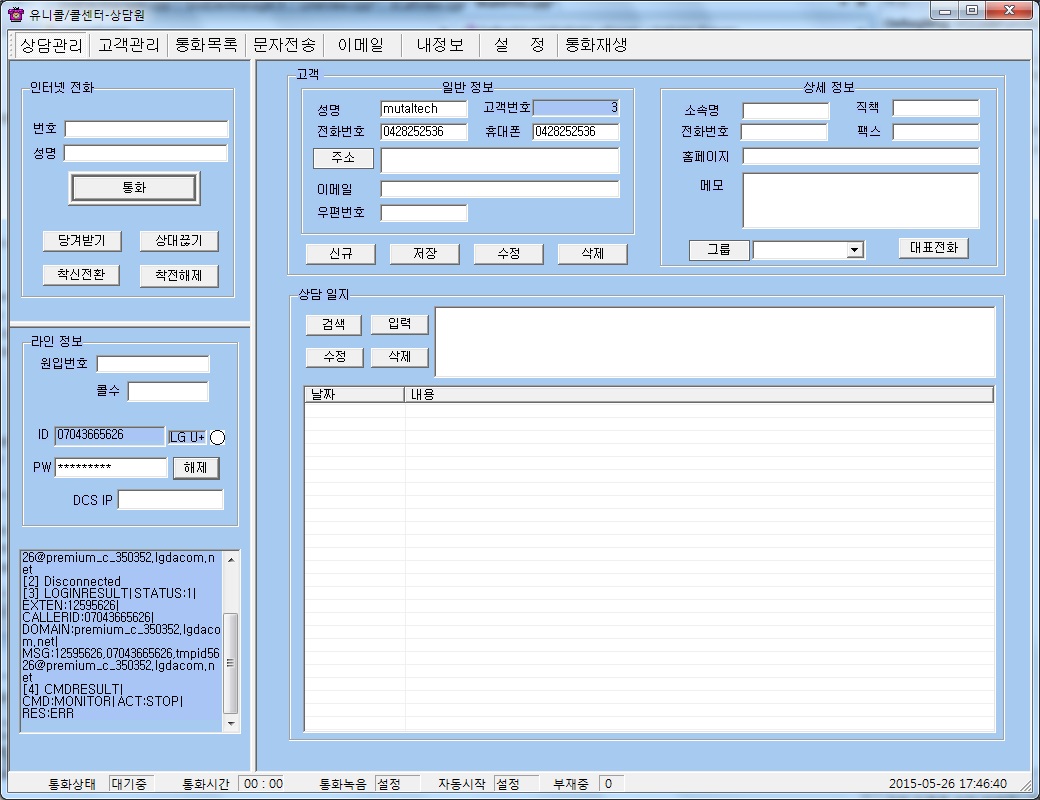Click the 상대끊기 button
This screenshot has width=1040, height=800.
click(x=179, y=241)
